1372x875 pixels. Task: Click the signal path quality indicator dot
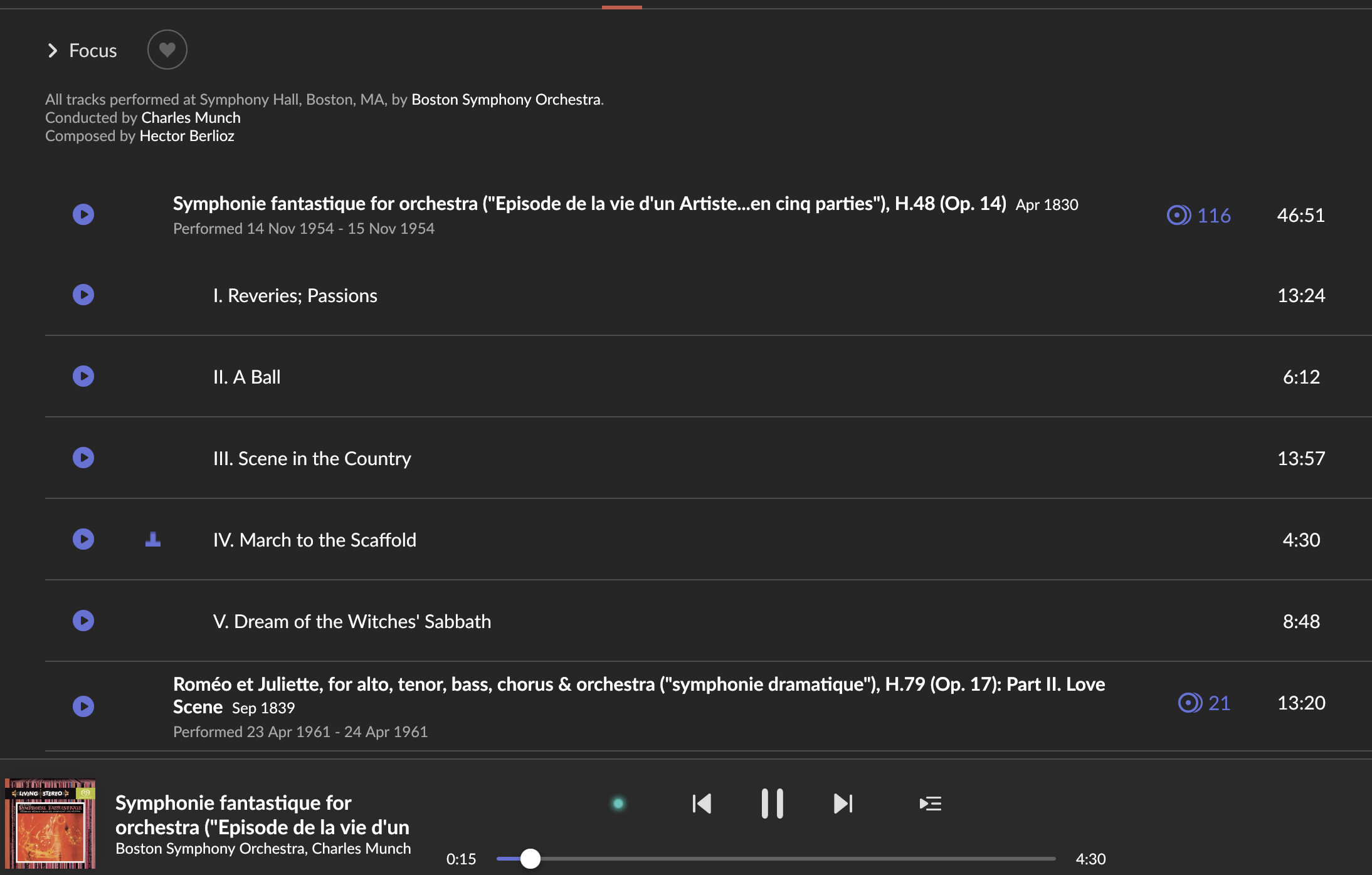[x=618, y=803]
